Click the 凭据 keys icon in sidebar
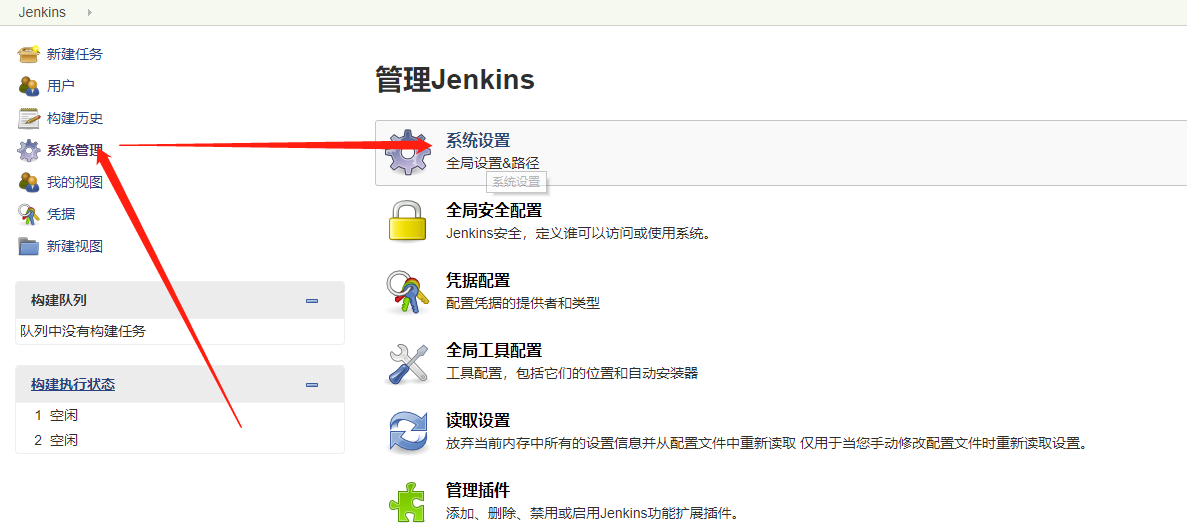Image resolution: width=1187 pixels, height=526 pixels. coord(29,214)
